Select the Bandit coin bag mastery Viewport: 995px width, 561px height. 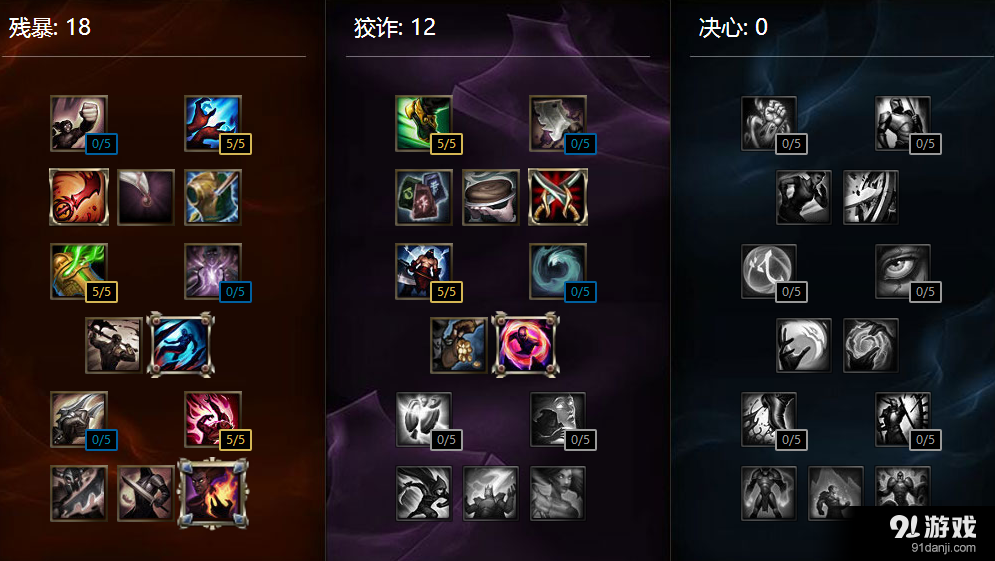458,345
